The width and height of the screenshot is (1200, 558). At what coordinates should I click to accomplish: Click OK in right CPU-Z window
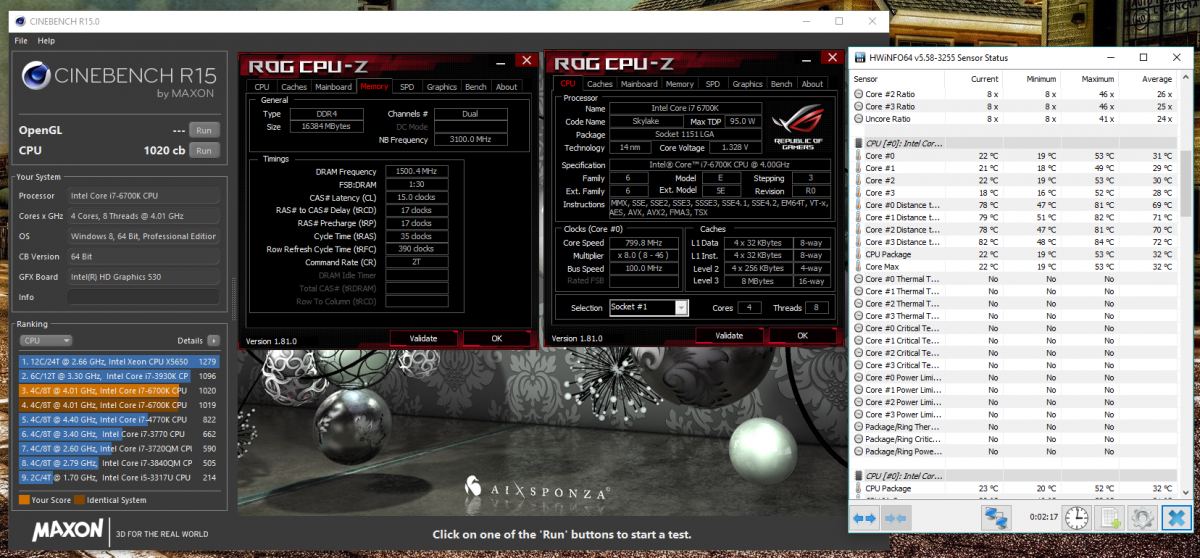coord(802,335)
